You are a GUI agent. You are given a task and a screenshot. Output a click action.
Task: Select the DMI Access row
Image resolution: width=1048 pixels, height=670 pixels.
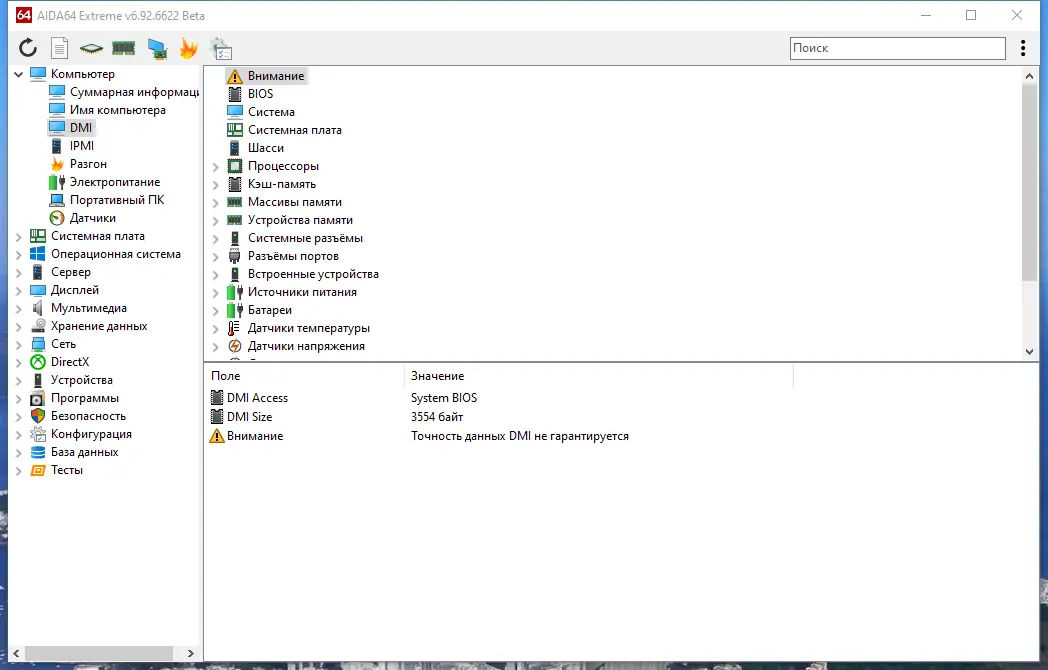pyautogui.click(x=257, y=399)
